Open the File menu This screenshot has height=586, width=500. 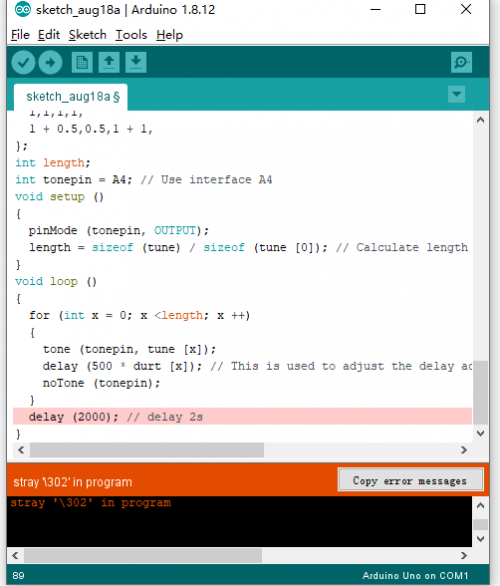pos(20,35)
